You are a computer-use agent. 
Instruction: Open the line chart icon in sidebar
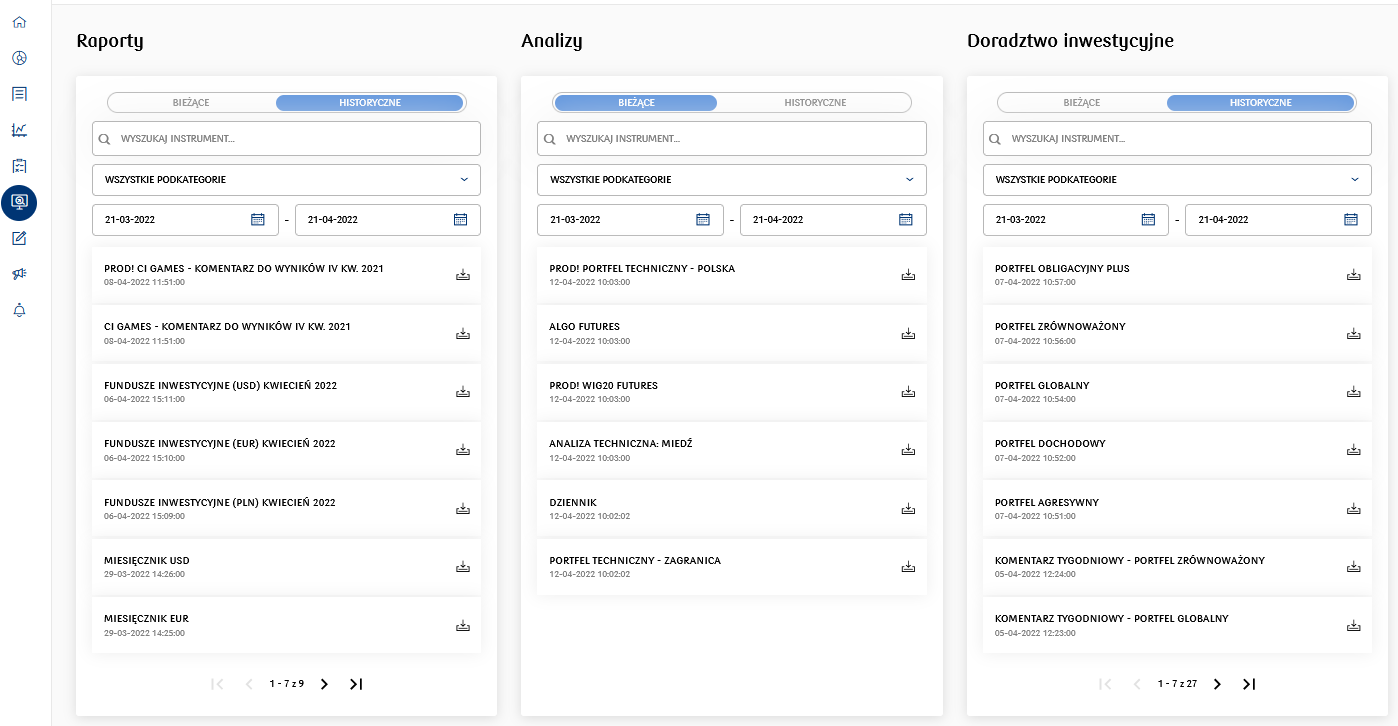[x=19, y=130]
